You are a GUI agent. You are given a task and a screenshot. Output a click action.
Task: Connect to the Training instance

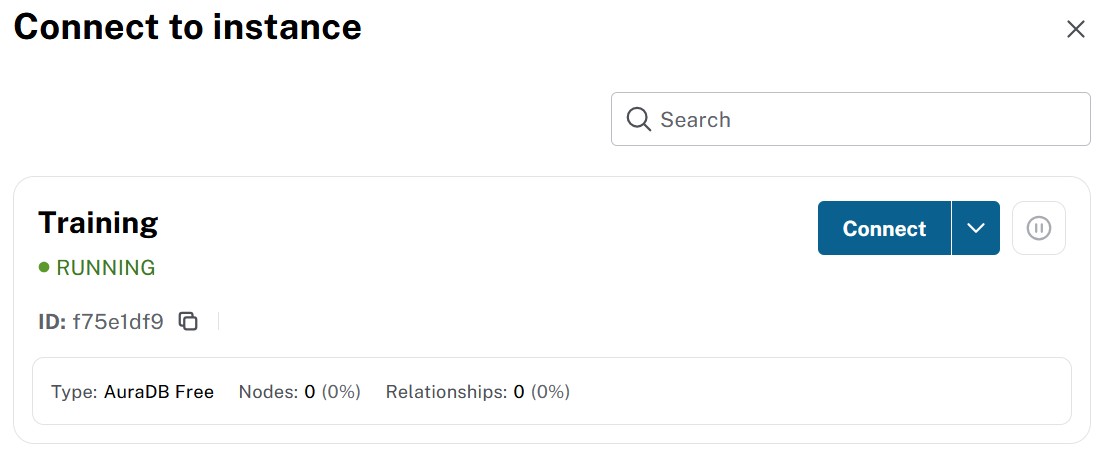884,229
